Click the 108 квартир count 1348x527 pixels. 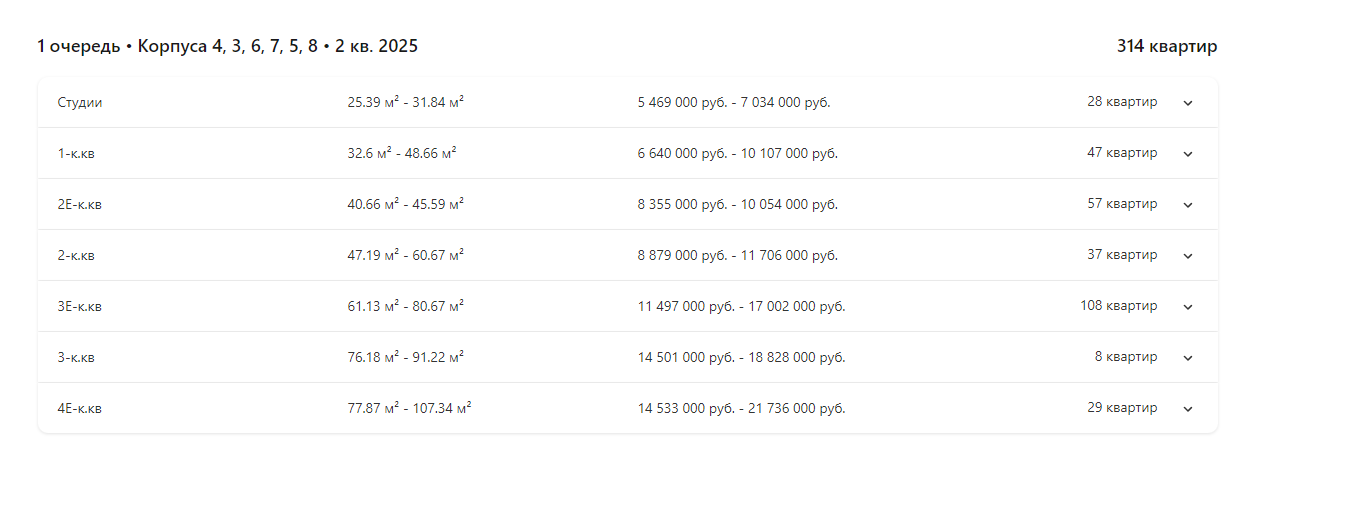click(x=1118, y=305)
